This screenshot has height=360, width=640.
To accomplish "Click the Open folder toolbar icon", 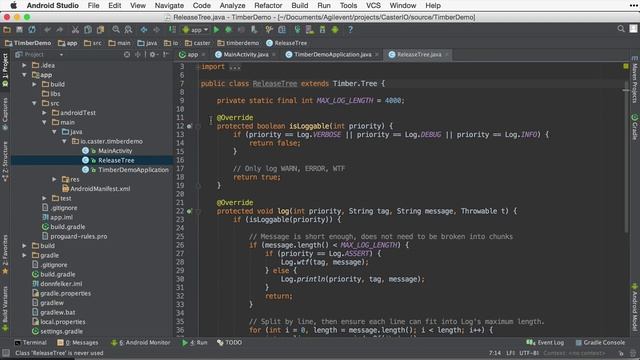I will point(7,30).
